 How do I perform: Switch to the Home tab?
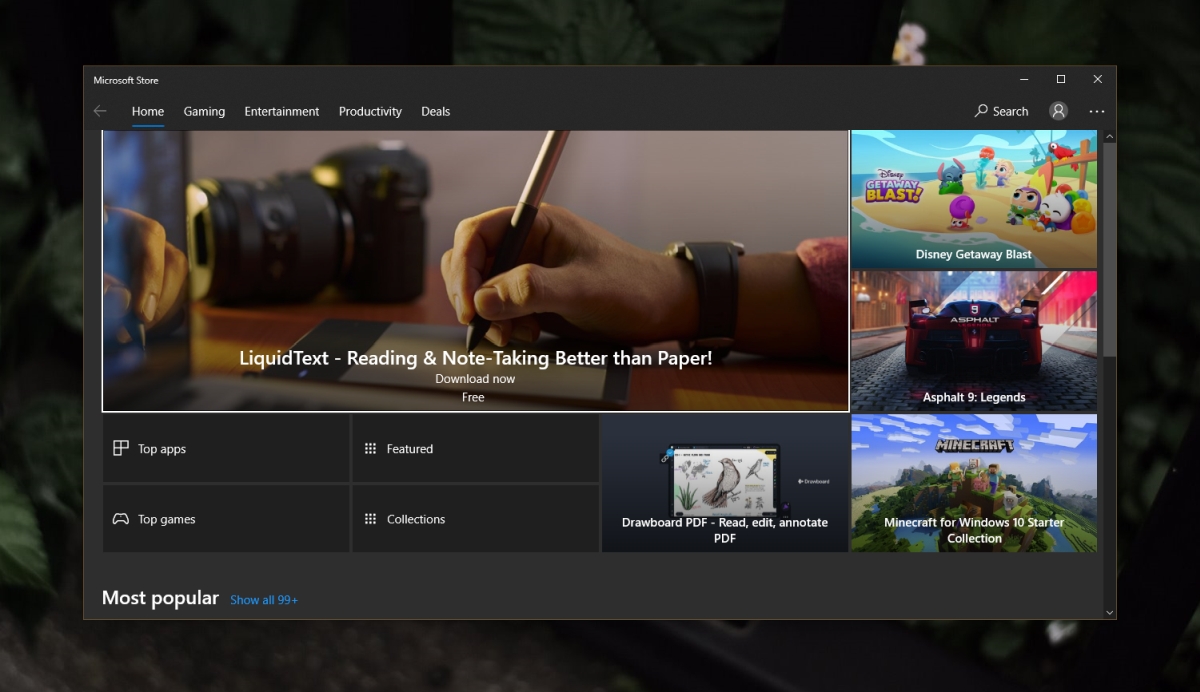click(x=148, y=111)
